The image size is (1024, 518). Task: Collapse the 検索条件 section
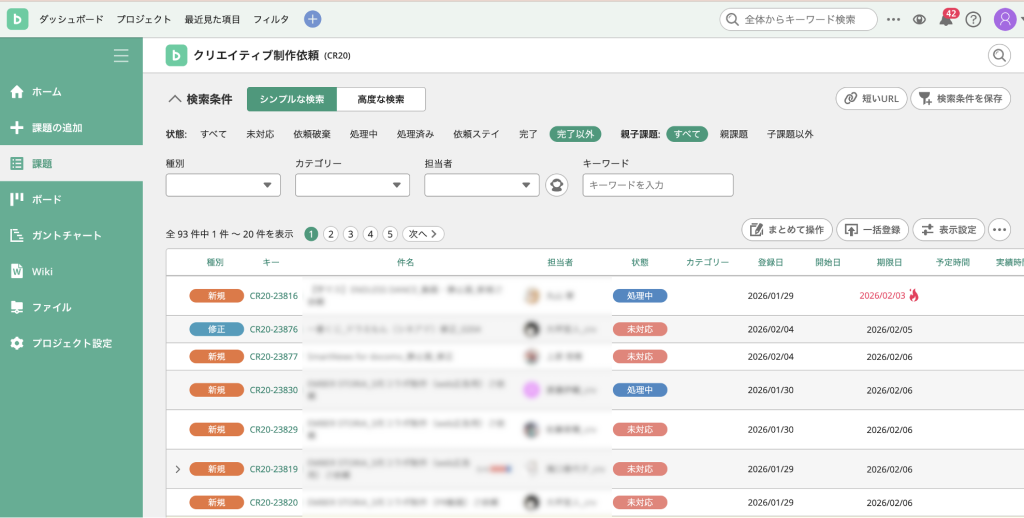[x=175, y=99]
